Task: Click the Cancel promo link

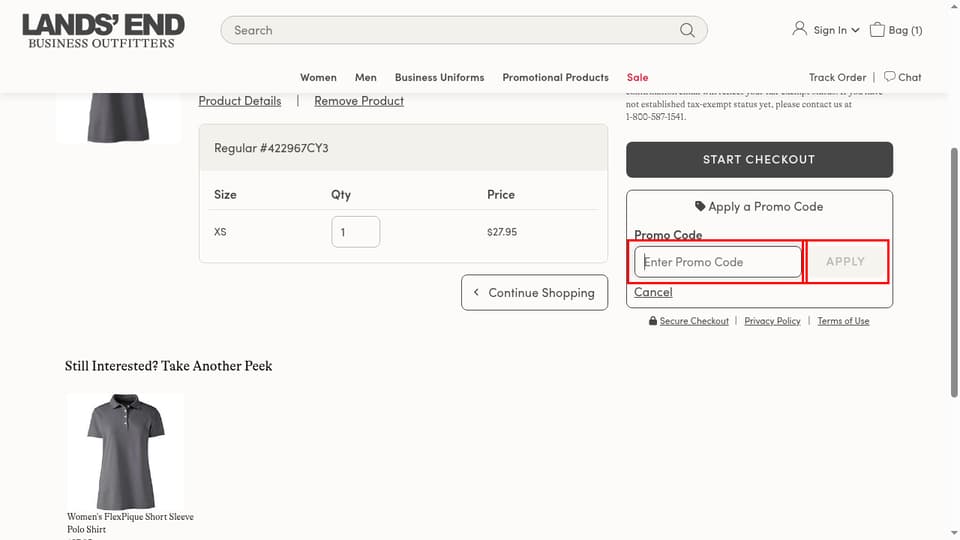Action: click(653, 292)
